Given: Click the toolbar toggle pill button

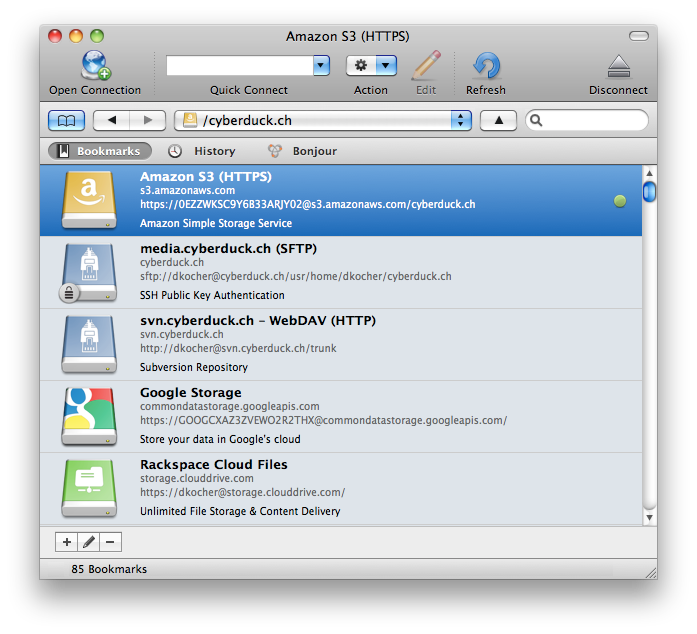Looking at the screenshot, I should [639, 36].
